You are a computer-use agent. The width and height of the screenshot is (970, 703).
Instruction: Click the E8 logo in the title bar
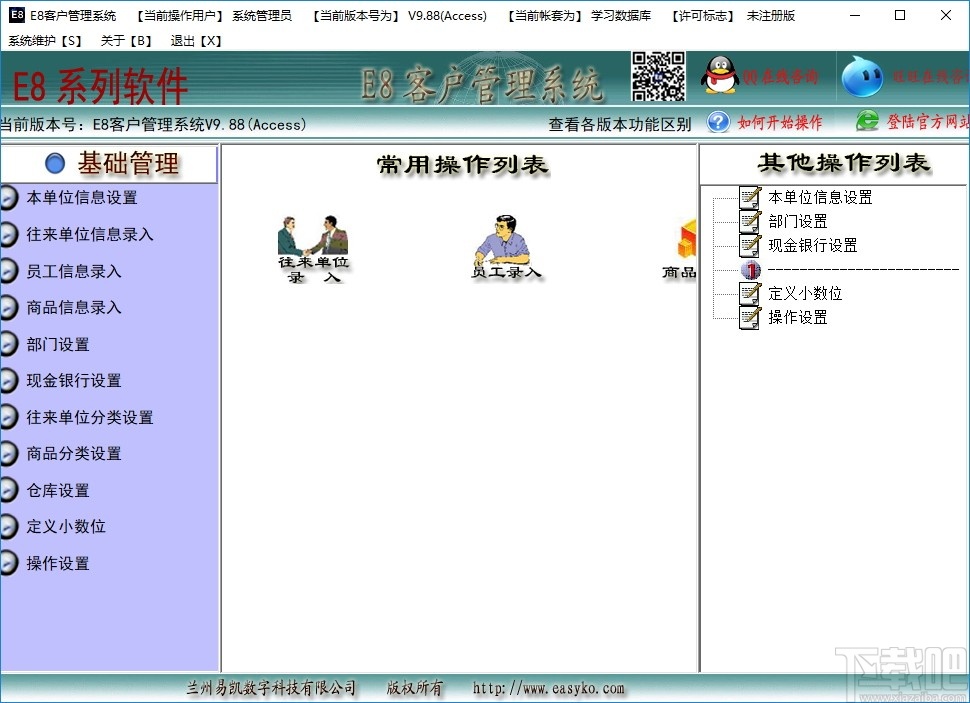(14, 15)
